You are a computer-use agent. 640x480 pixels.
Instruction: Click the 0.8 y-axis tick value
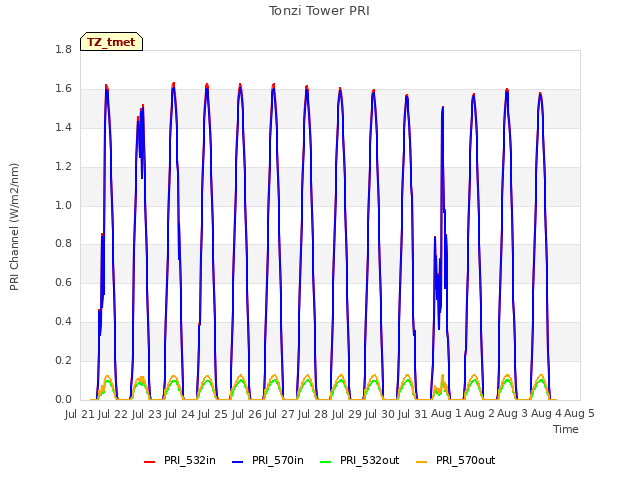63,244
